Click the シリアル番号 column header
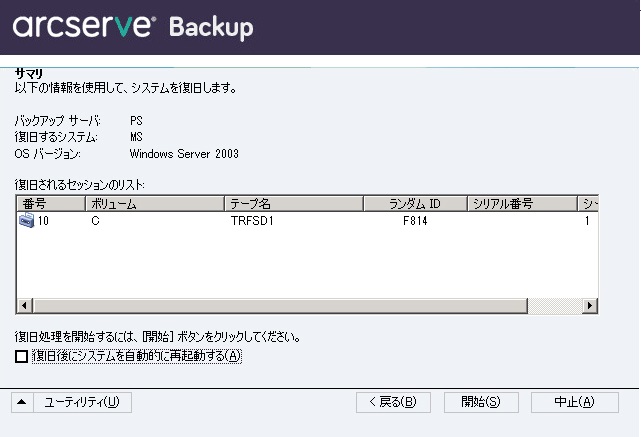This screenshot has height=437, width=641. tap(522, 204)
